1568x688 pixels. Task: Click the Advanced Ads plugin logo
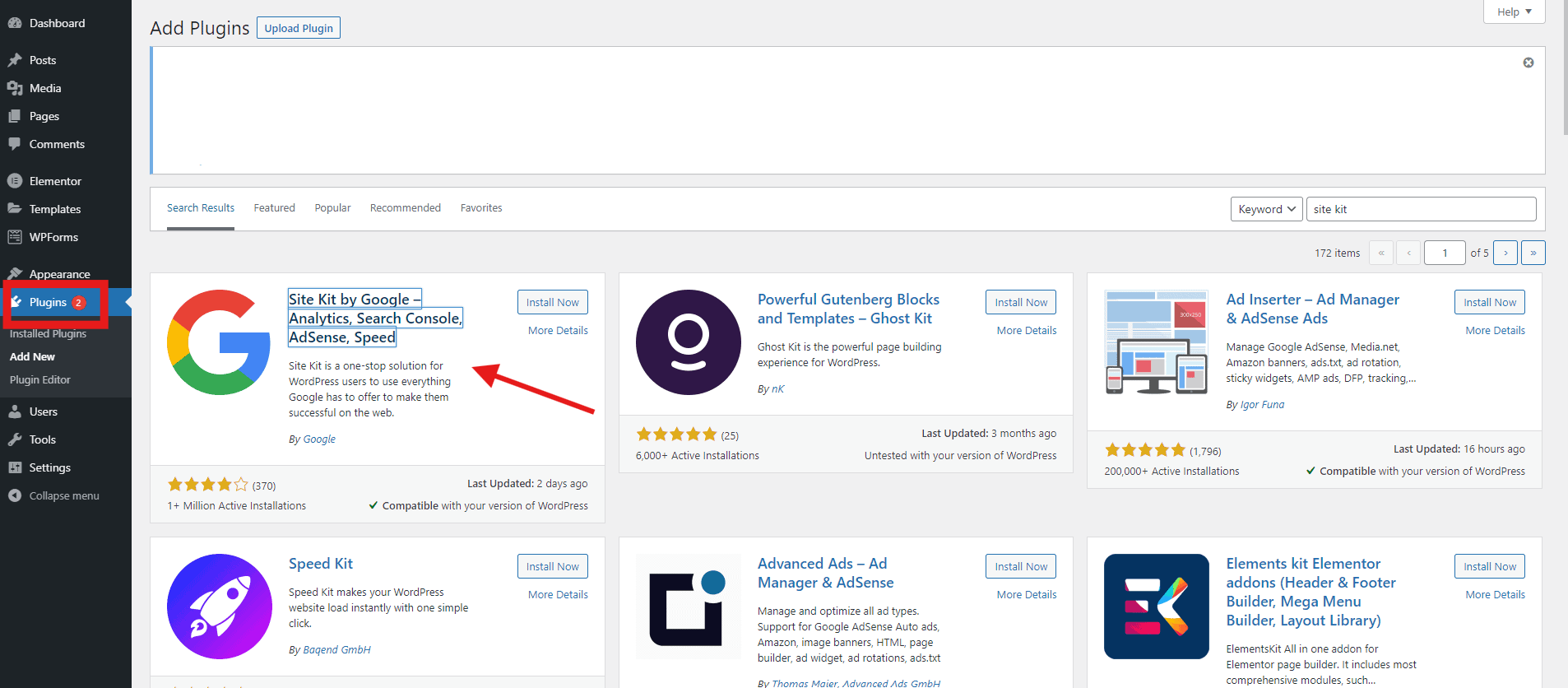click(689, 607)
